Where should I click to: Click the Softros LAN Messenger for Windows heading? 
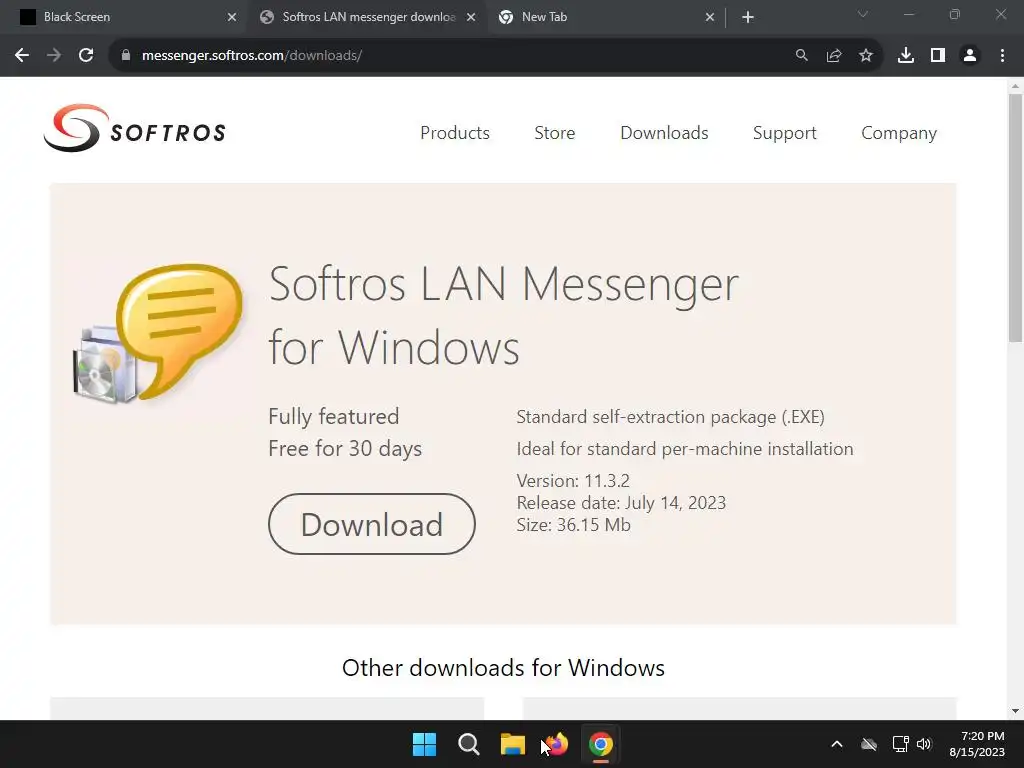pyautogui.click(x=503, y=315)
